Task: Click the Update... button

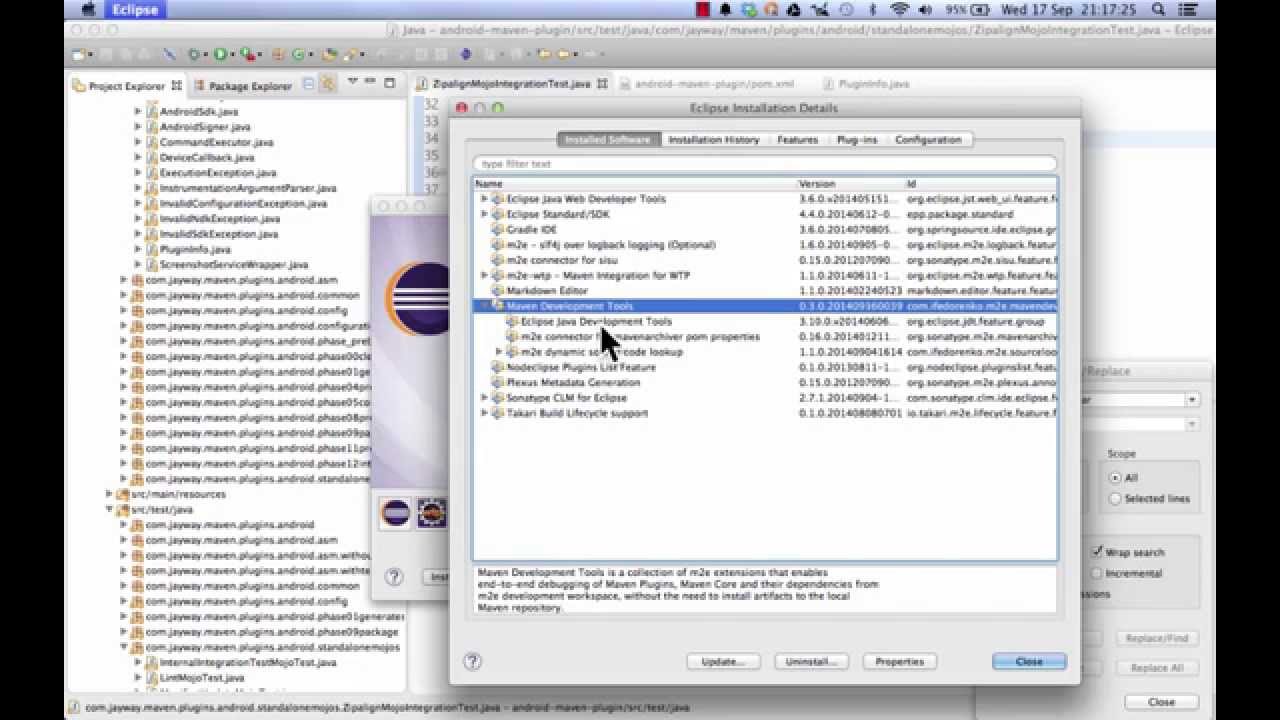Action: pos(723,661)
